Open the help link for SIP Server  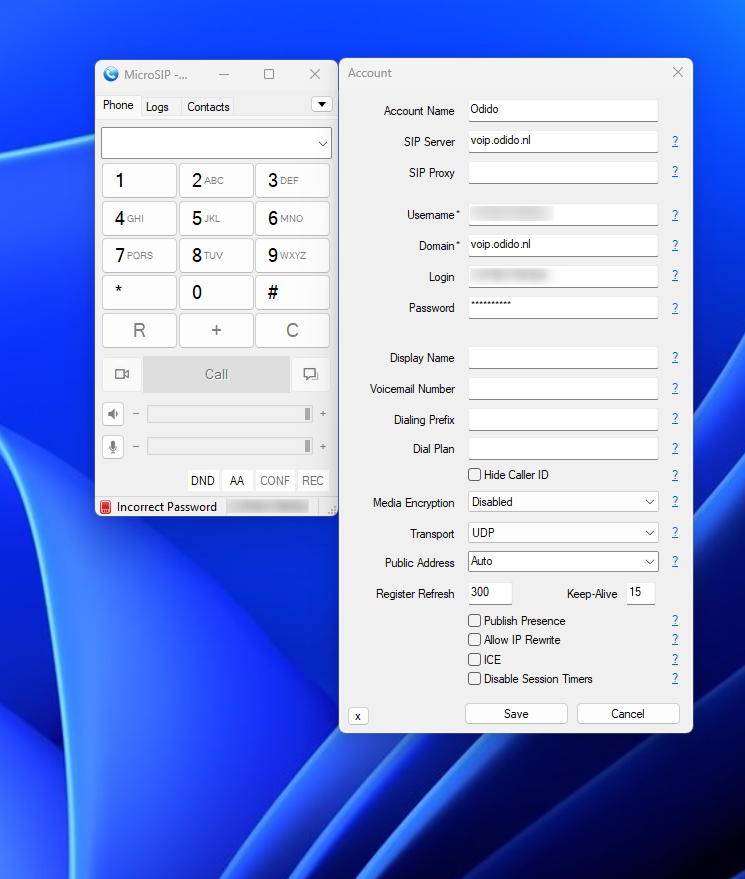(x=675, y=141)
